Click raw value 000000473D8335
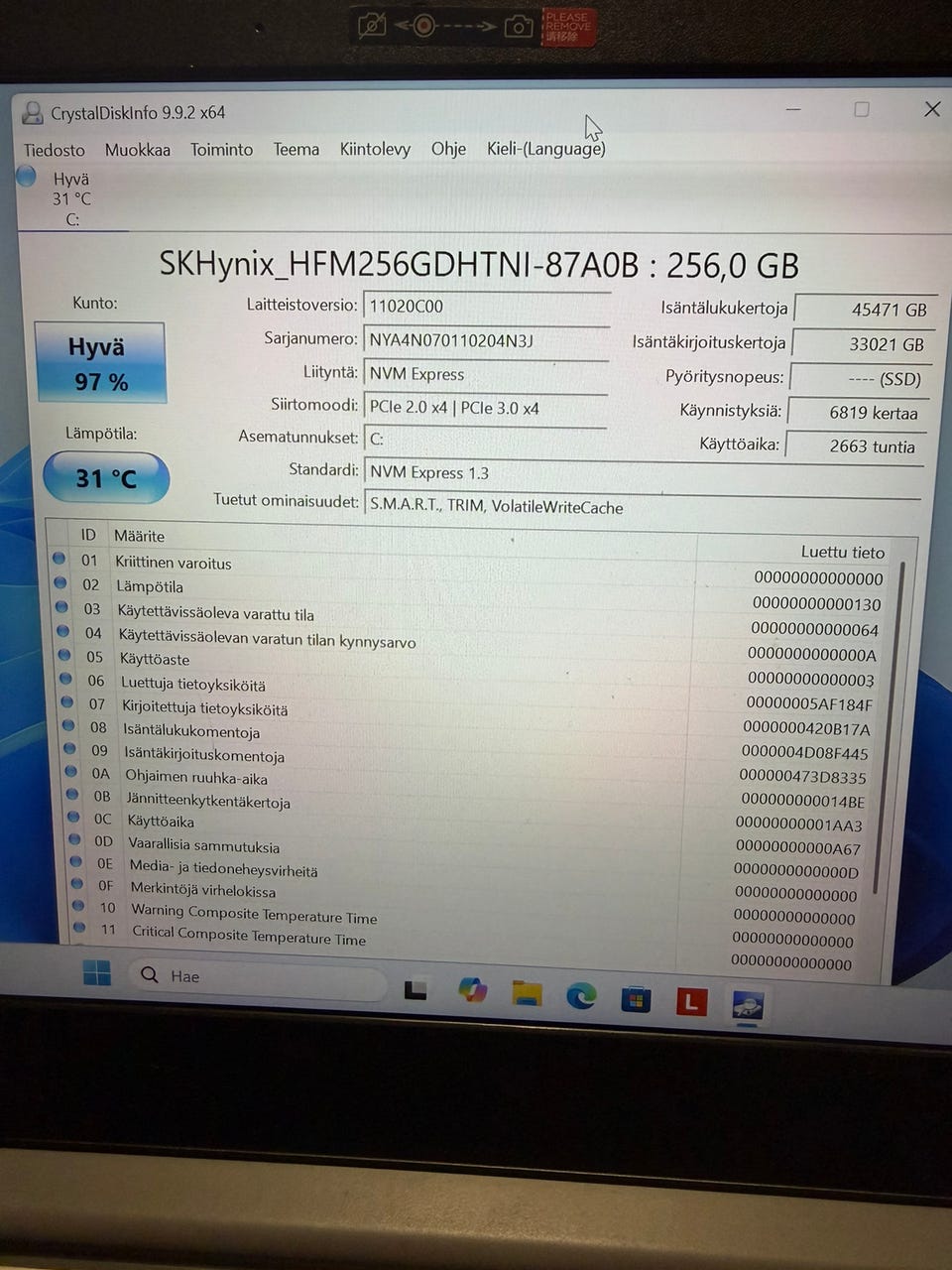Image resolution: width=952 pixels, height=1270 pixels. click(802, 777)
